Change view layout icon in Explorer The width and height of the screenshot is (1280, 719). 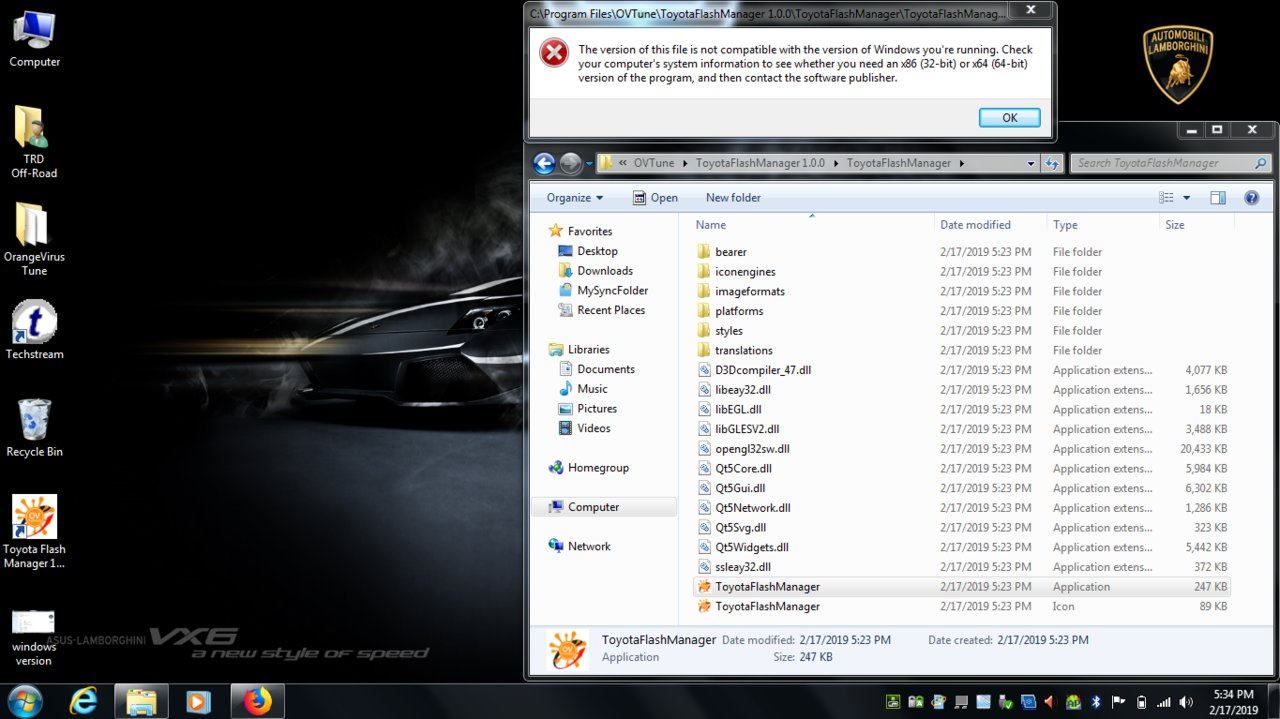[x=1166, y=198]
